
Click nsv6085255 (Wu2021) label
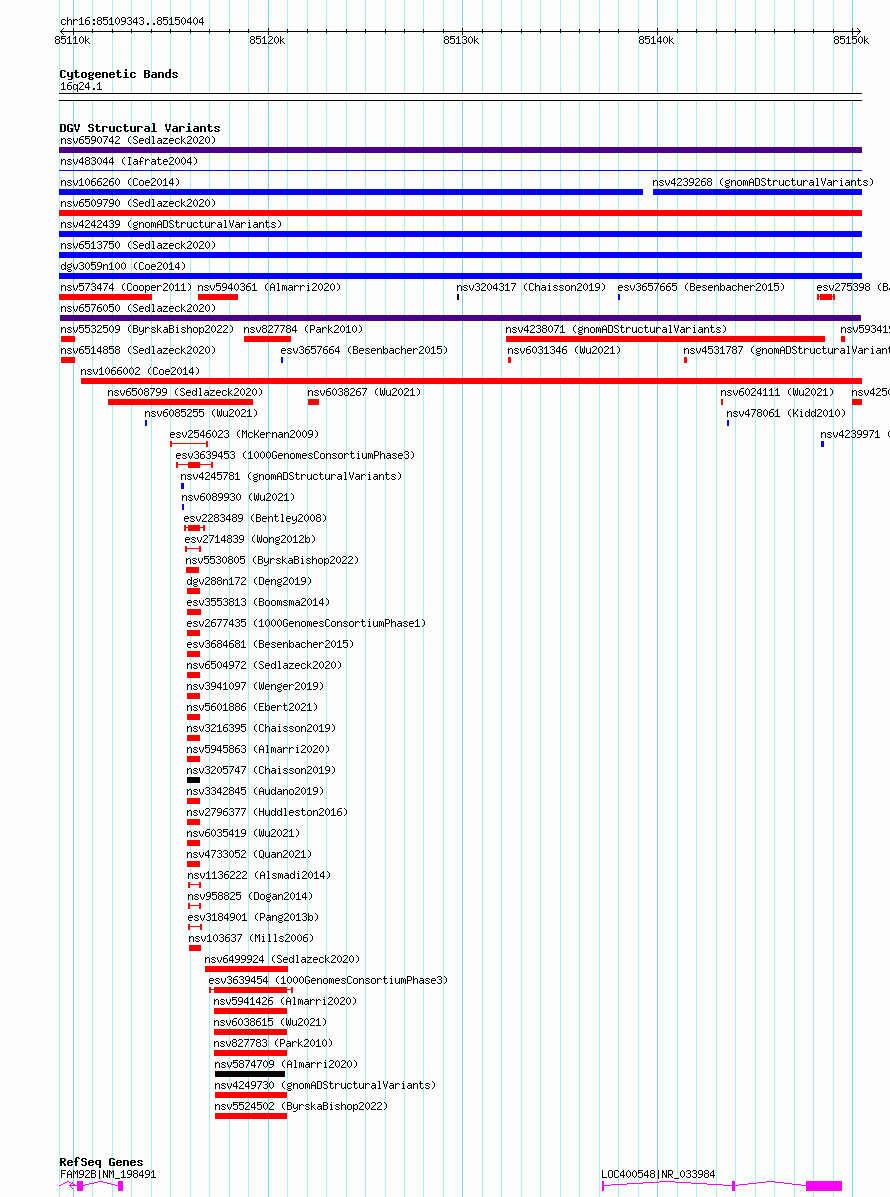pyautogui.click(x=201, y=413)
